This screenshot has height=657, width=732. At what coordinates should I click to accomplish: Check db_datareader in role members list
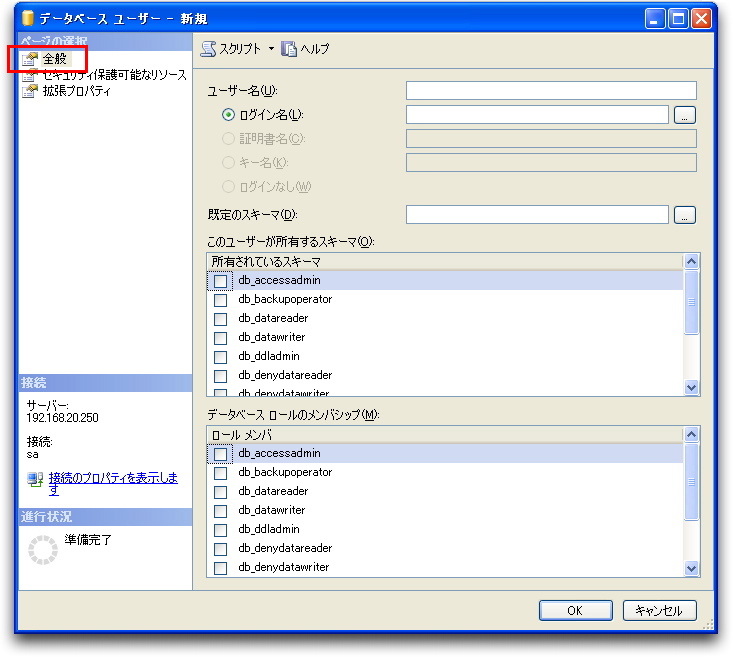pyautogui.click(x=220, y=492)
